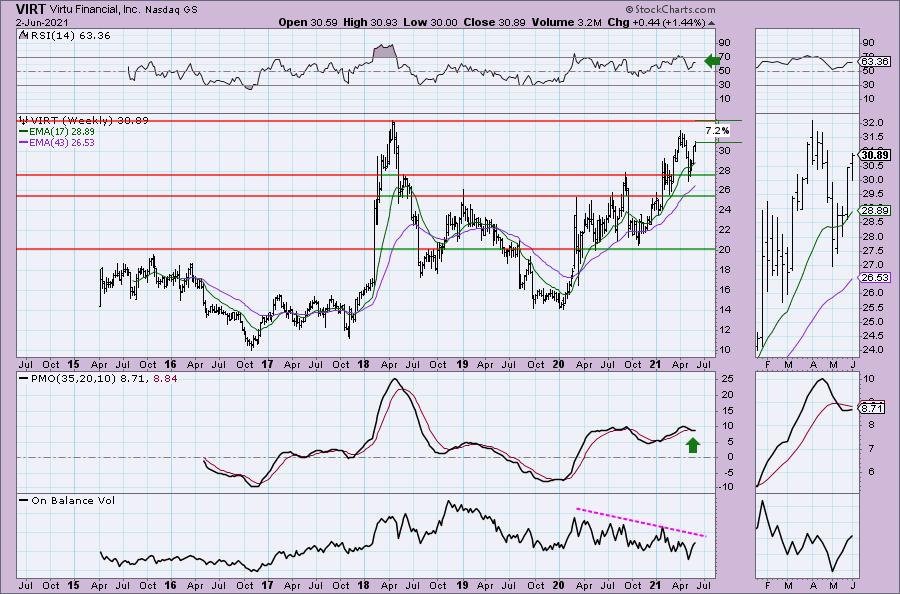
Task: Click the VIRT ticker symbol in the header
Action: [x=31, y=9]
